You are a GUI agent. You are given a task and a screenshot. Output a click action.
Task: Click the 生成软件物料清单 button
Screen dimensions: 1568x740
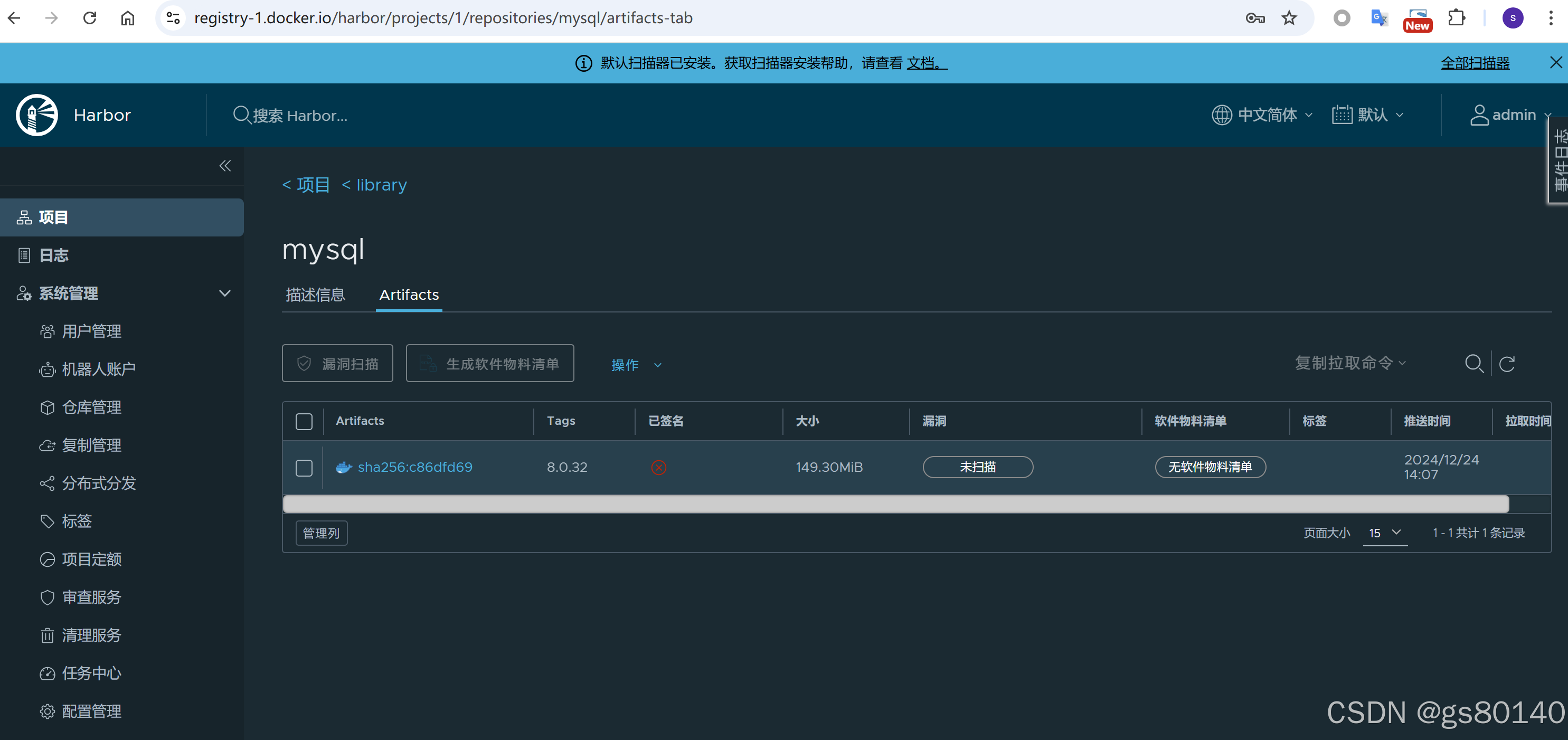490,363
